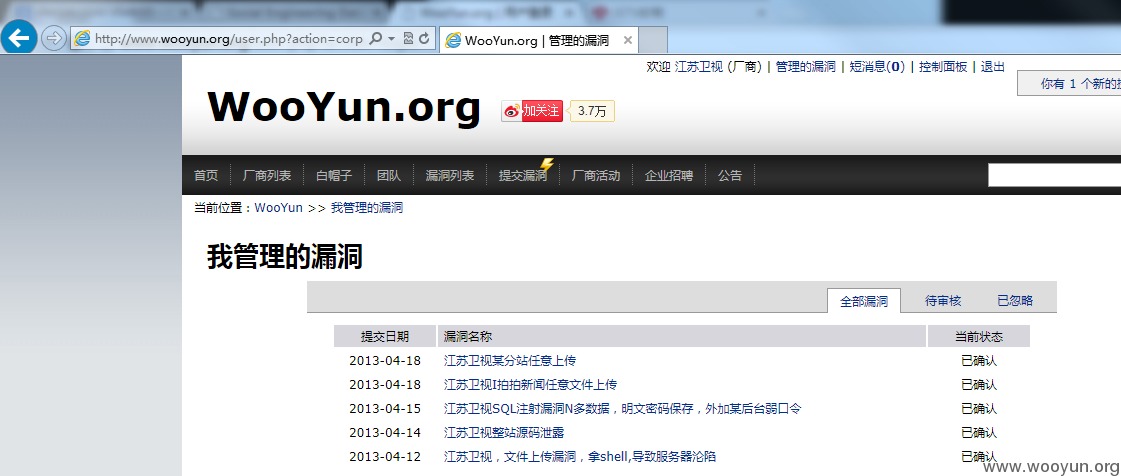Open 江苏卫视SQL注射漏洞N多数据 vulnerability link
Viewport: 1121px width, 476px height.
click(x=622, y=409)
